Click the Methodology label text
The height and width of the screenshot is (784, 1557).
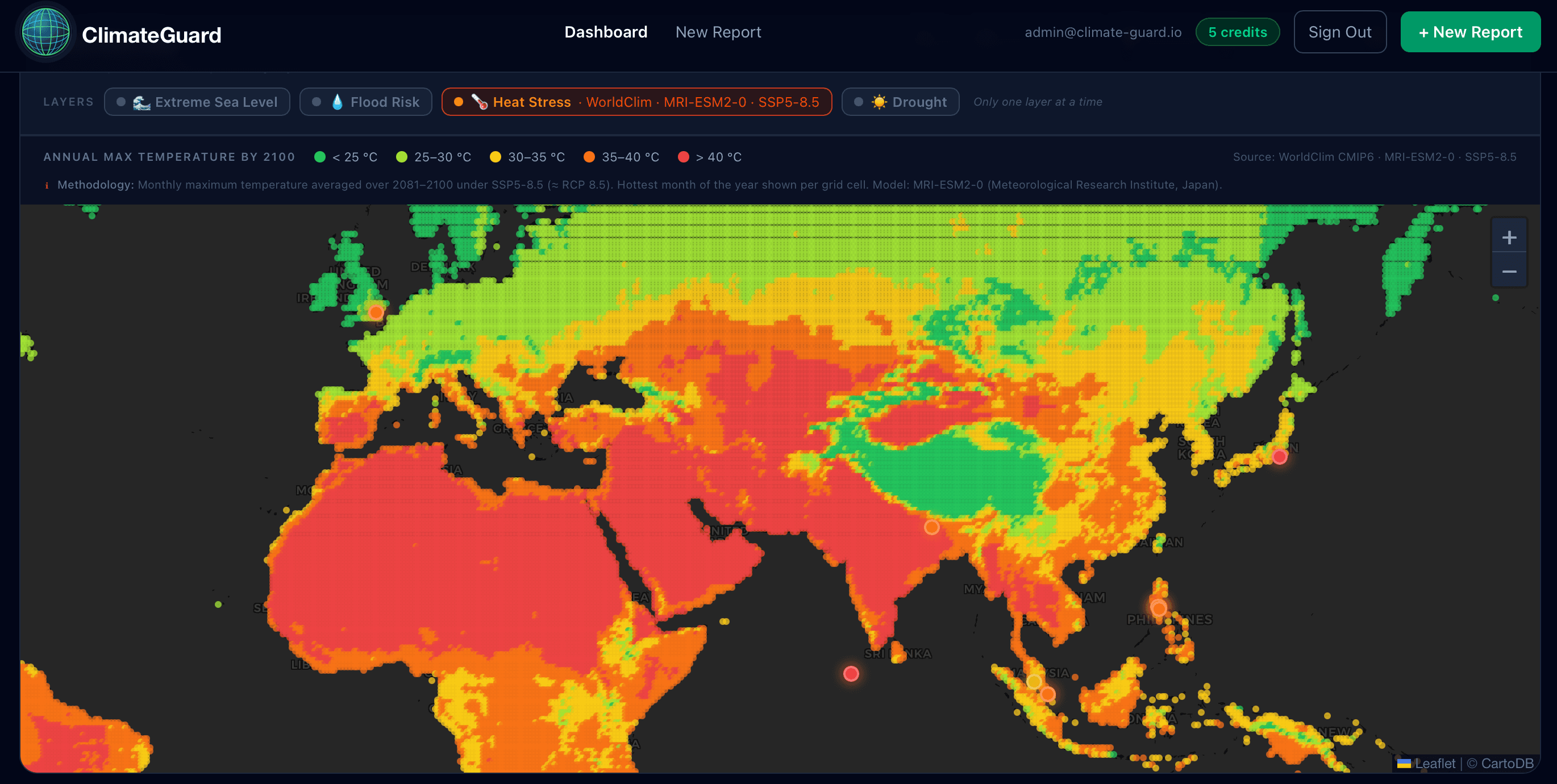(95, 185)
